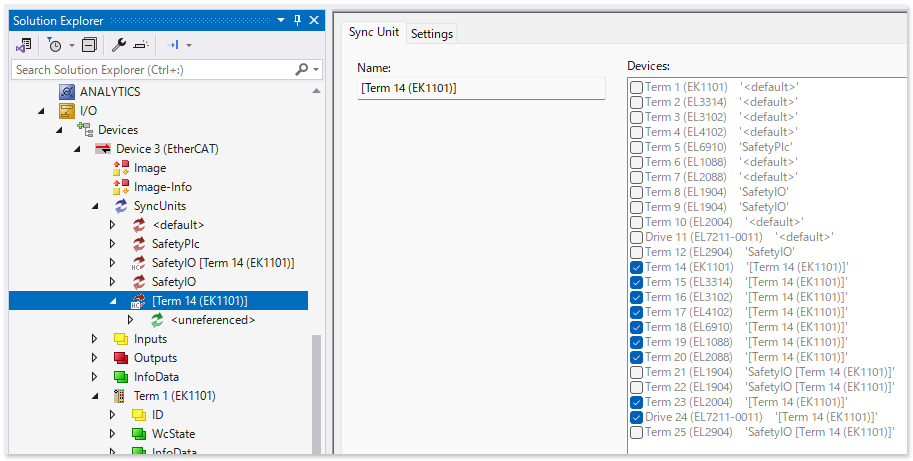Click the Device 3 (EtherCAT) icon
913x461 pixels.
pos(103,149)
